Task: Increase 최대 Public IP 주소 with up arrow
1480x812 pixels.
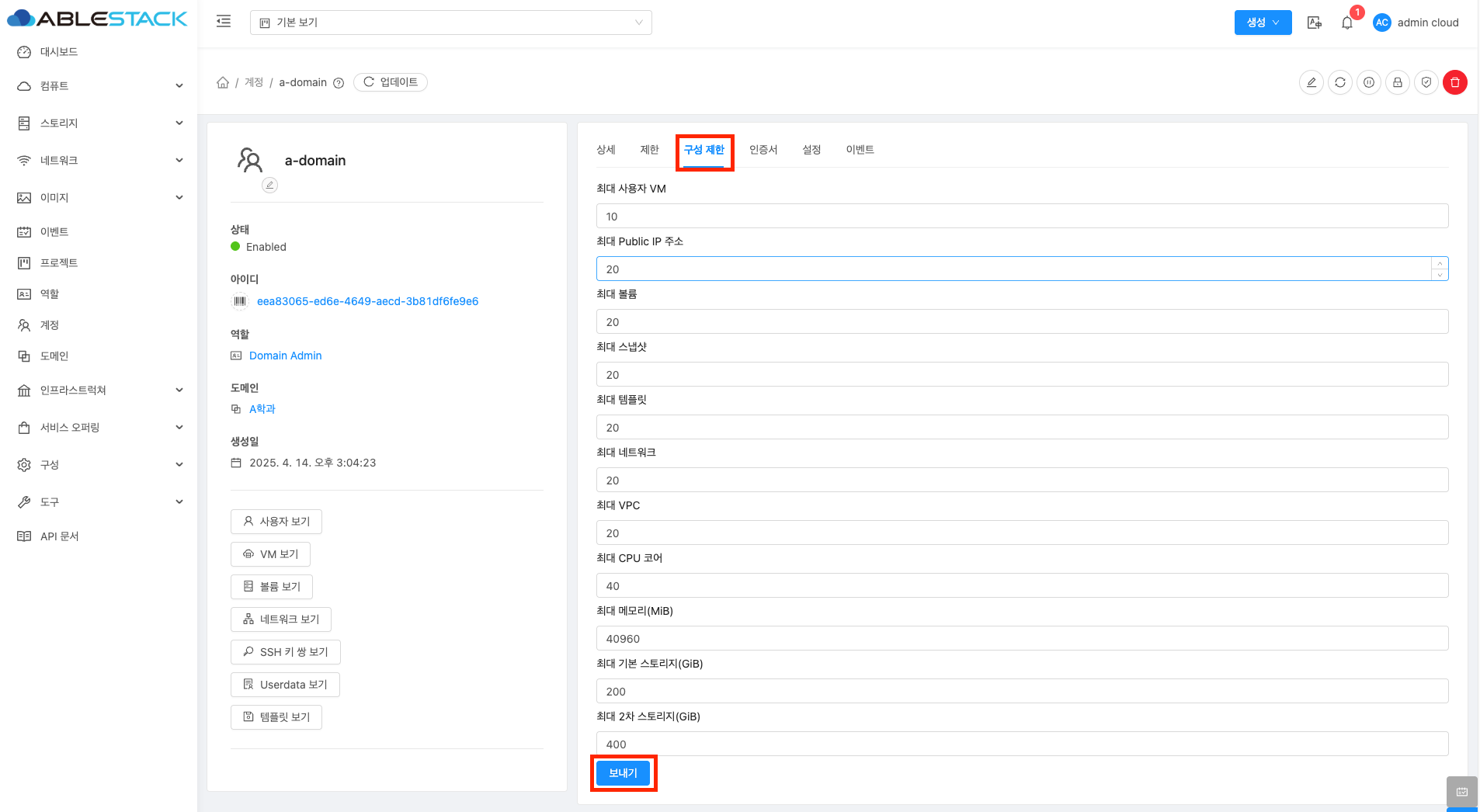Action: 1440,263
